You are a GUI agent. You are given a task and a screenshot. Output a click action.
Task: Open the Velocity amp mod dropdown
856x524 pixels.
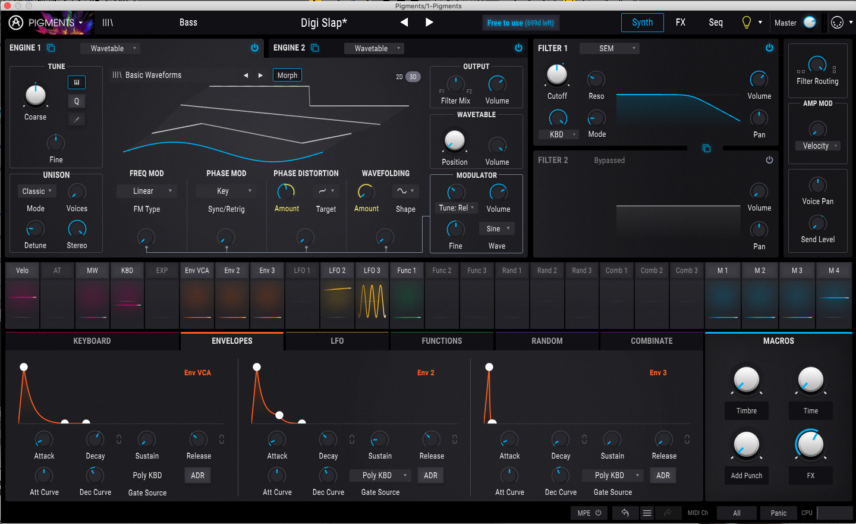tap(818, 146)
